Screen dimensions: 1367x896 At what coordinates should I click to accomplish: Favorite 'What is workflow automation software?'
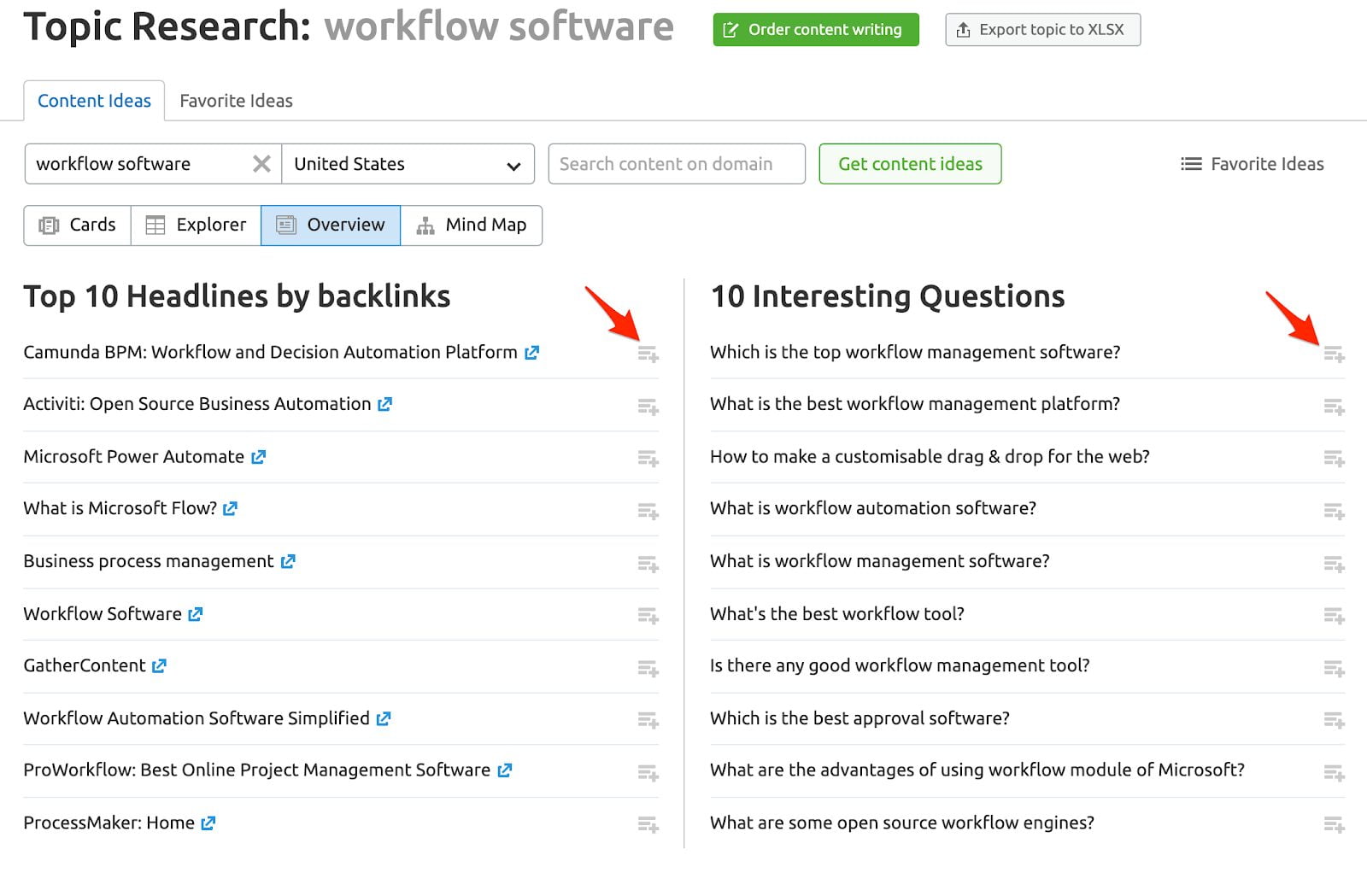click(1335, 511)
